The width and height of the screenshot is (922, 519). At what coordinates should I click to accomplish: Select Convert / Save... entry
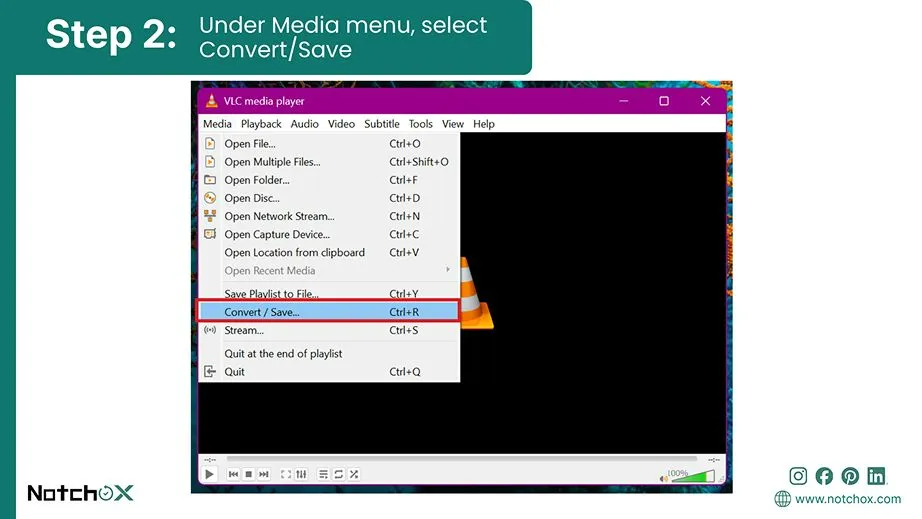pos(328,312)
